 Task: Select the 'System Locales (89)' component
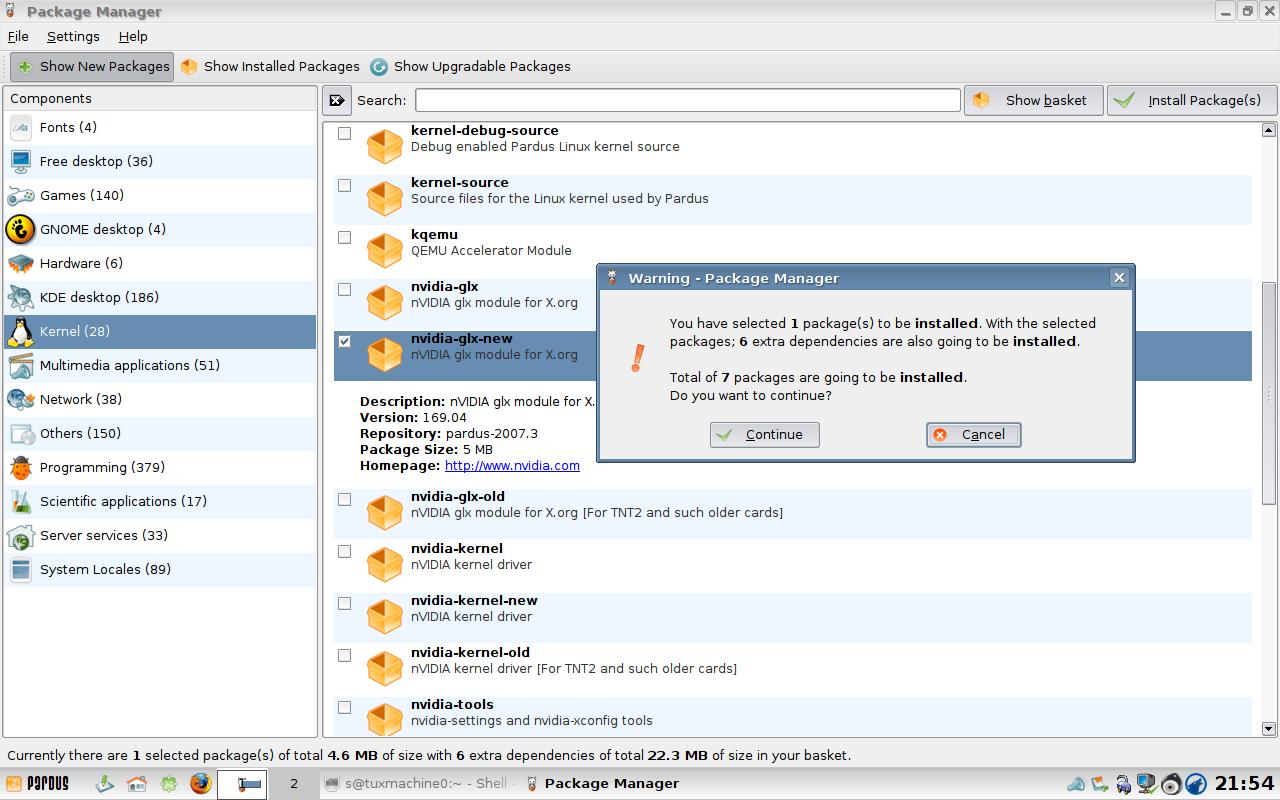point(160,570)
